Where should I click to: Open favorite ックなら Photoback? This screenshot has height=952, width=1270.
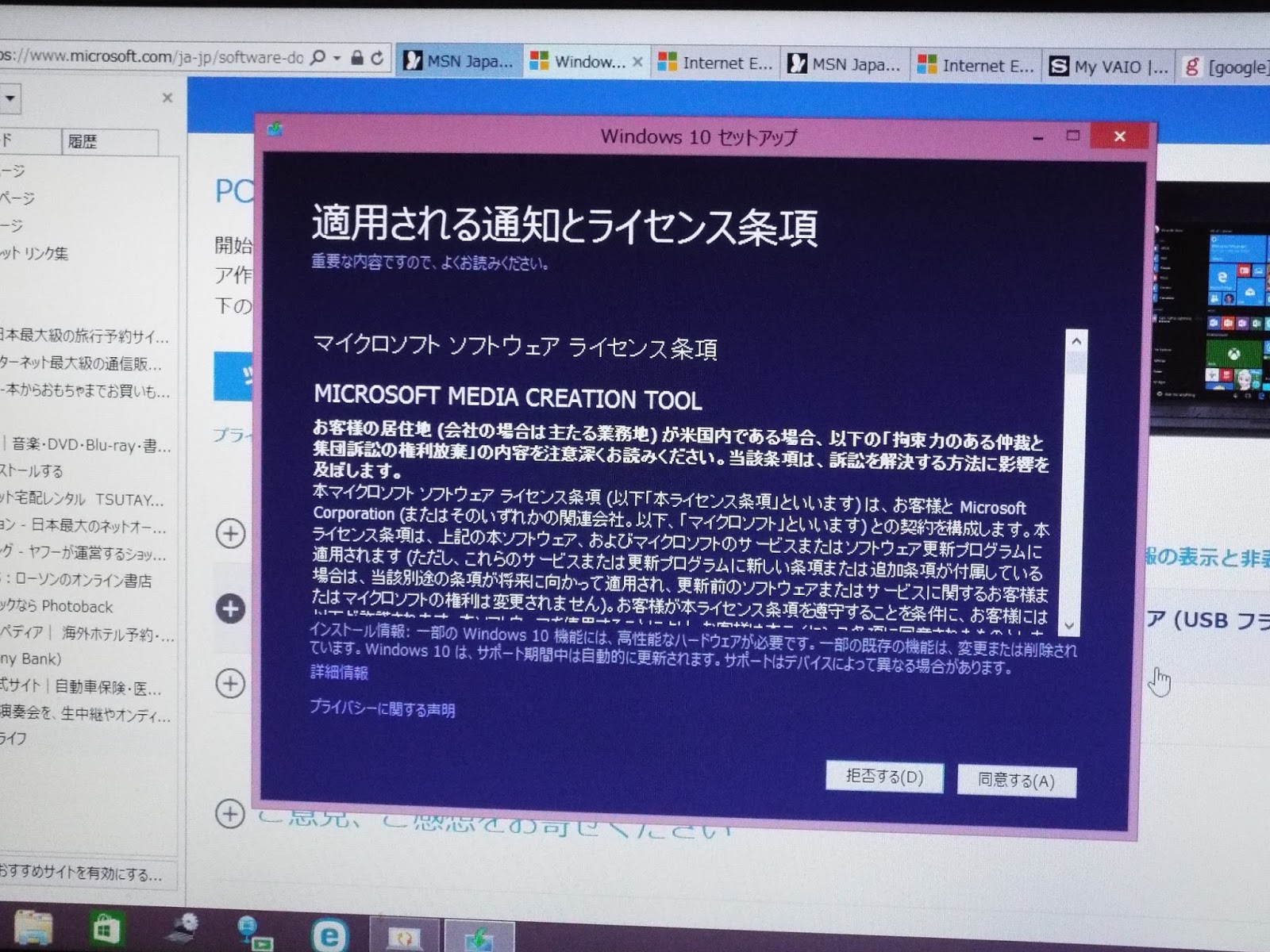click(x=56, y=606)
